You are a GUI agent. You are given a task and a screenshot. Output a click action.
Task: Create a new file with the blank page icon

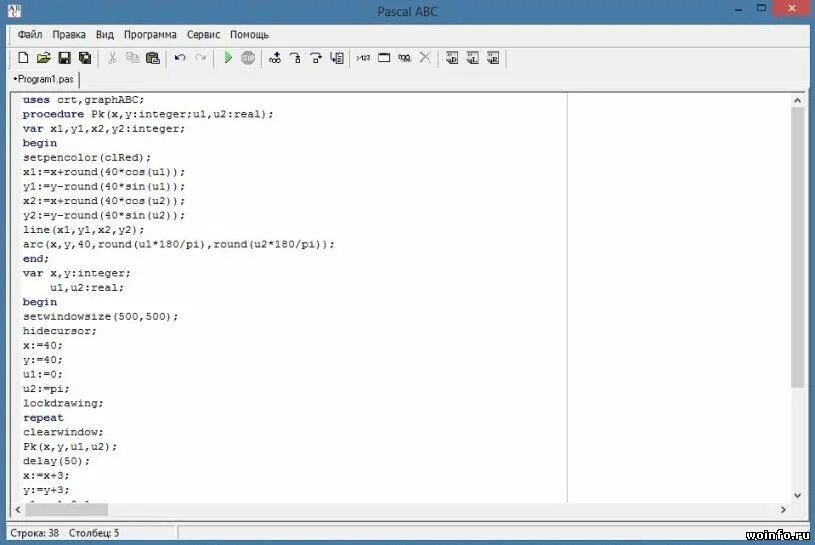pos(23,58)
